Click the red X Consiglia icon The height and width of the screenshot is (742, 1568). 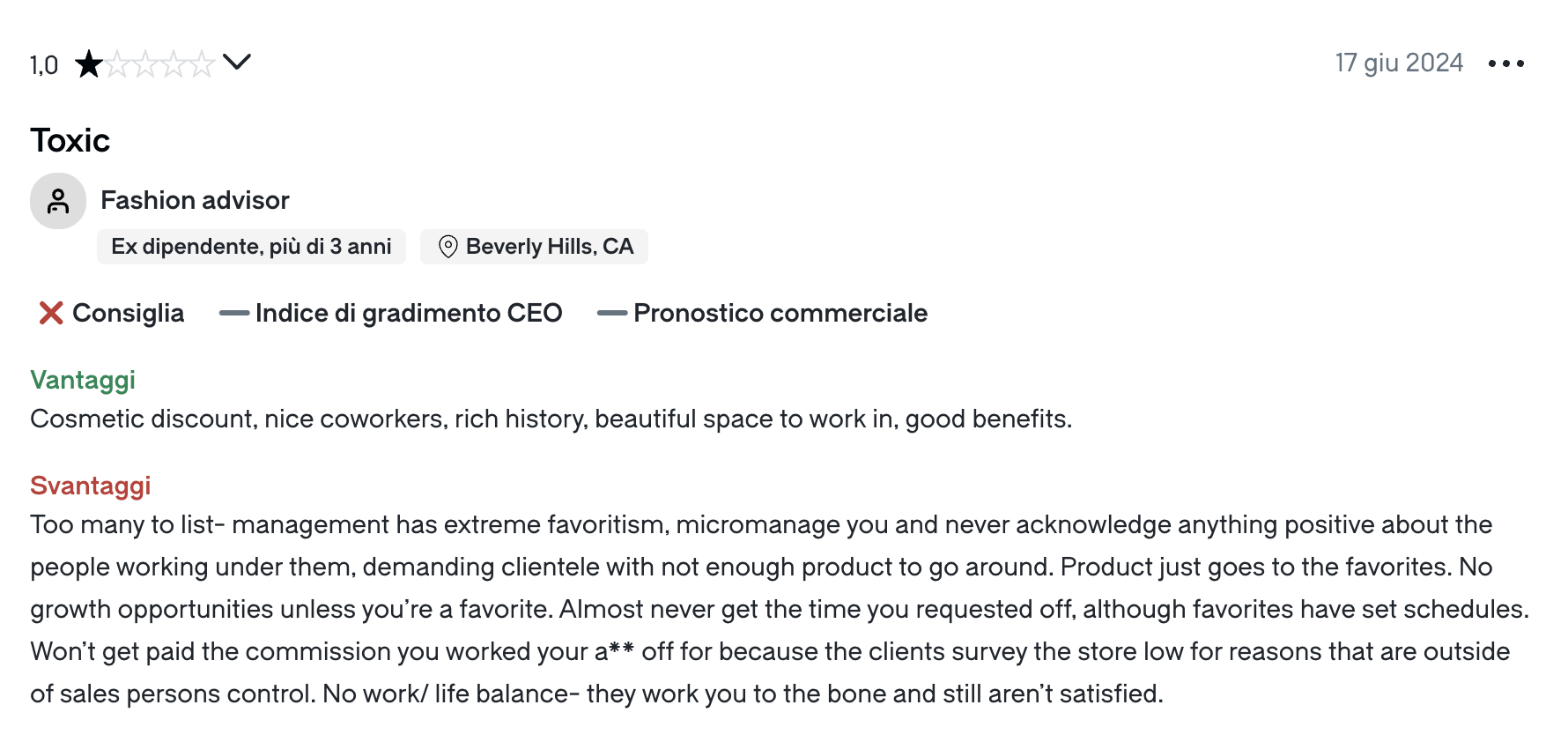(51, 313)
